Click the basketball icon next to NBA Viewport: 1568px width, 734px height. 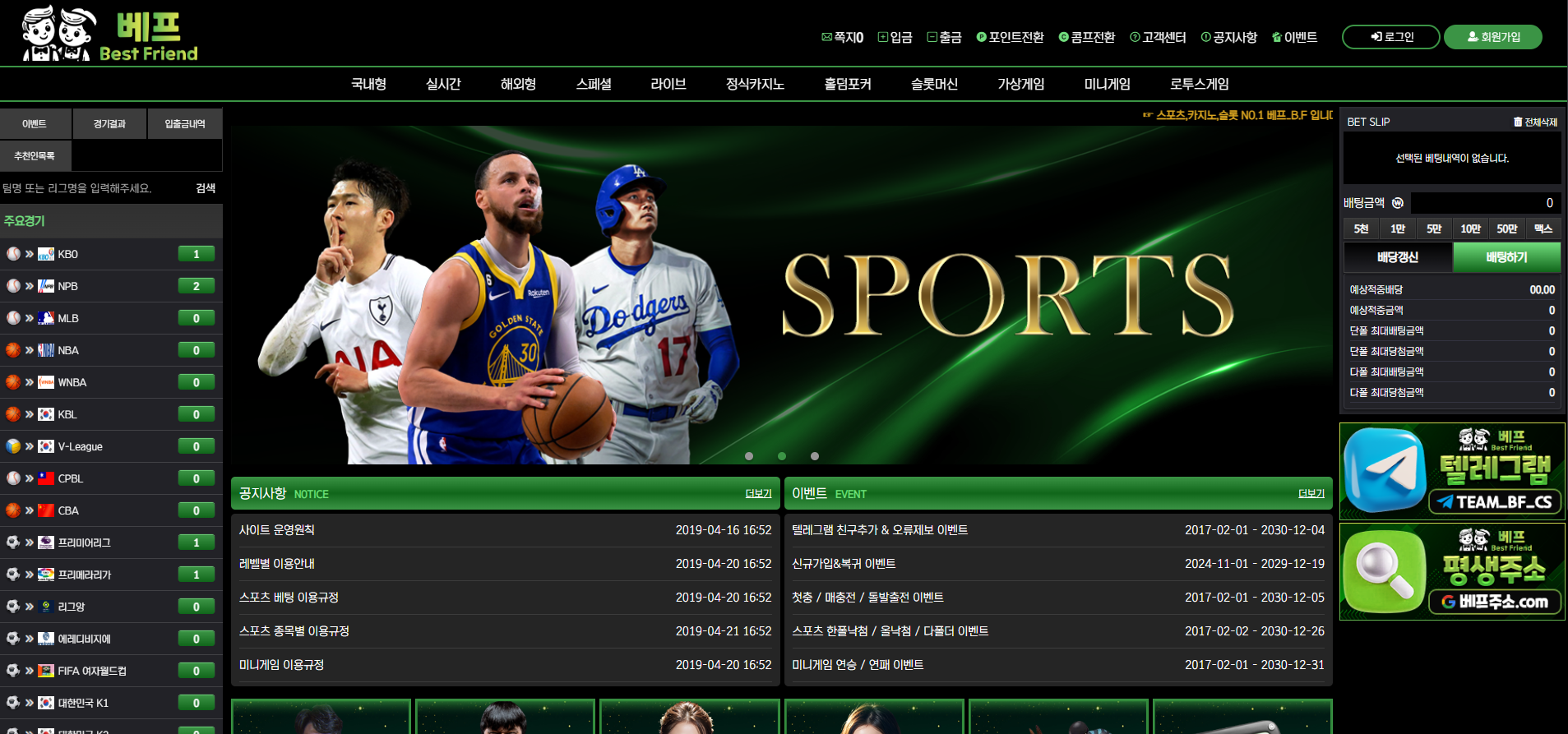point(13,350)
